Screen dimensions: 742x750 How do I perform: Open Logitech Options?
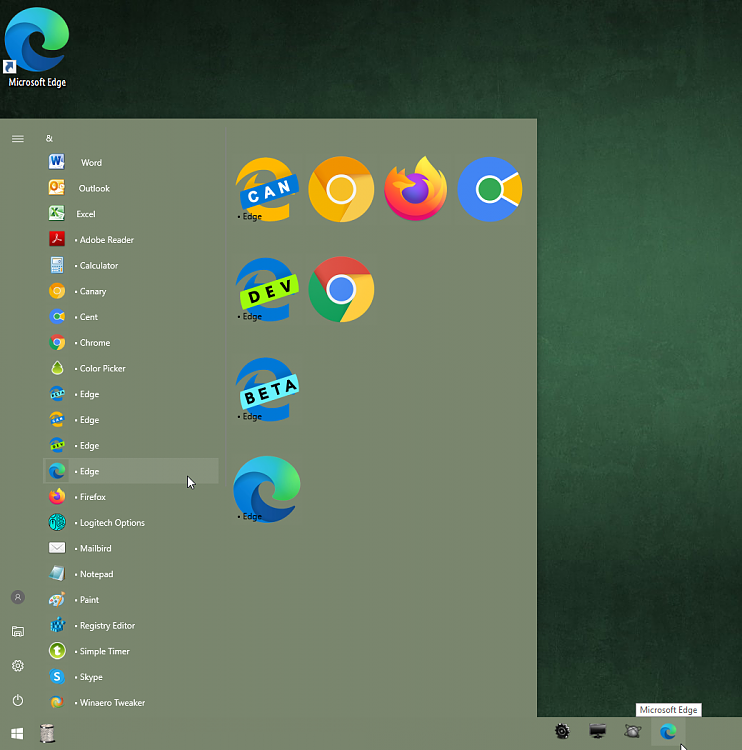(x=131, y=523)
